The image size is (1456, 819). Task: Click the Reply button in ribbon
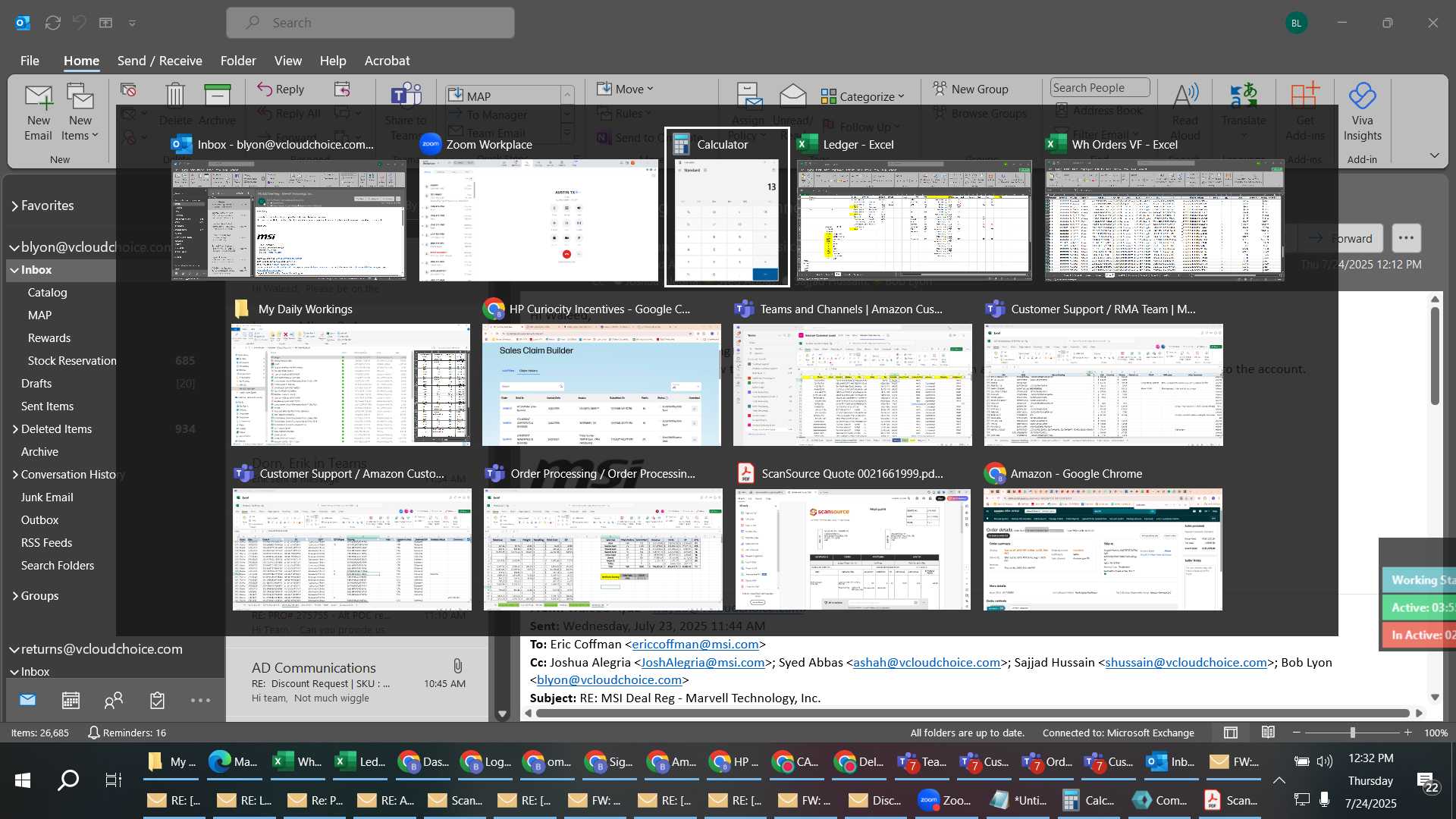pos(281,89)
